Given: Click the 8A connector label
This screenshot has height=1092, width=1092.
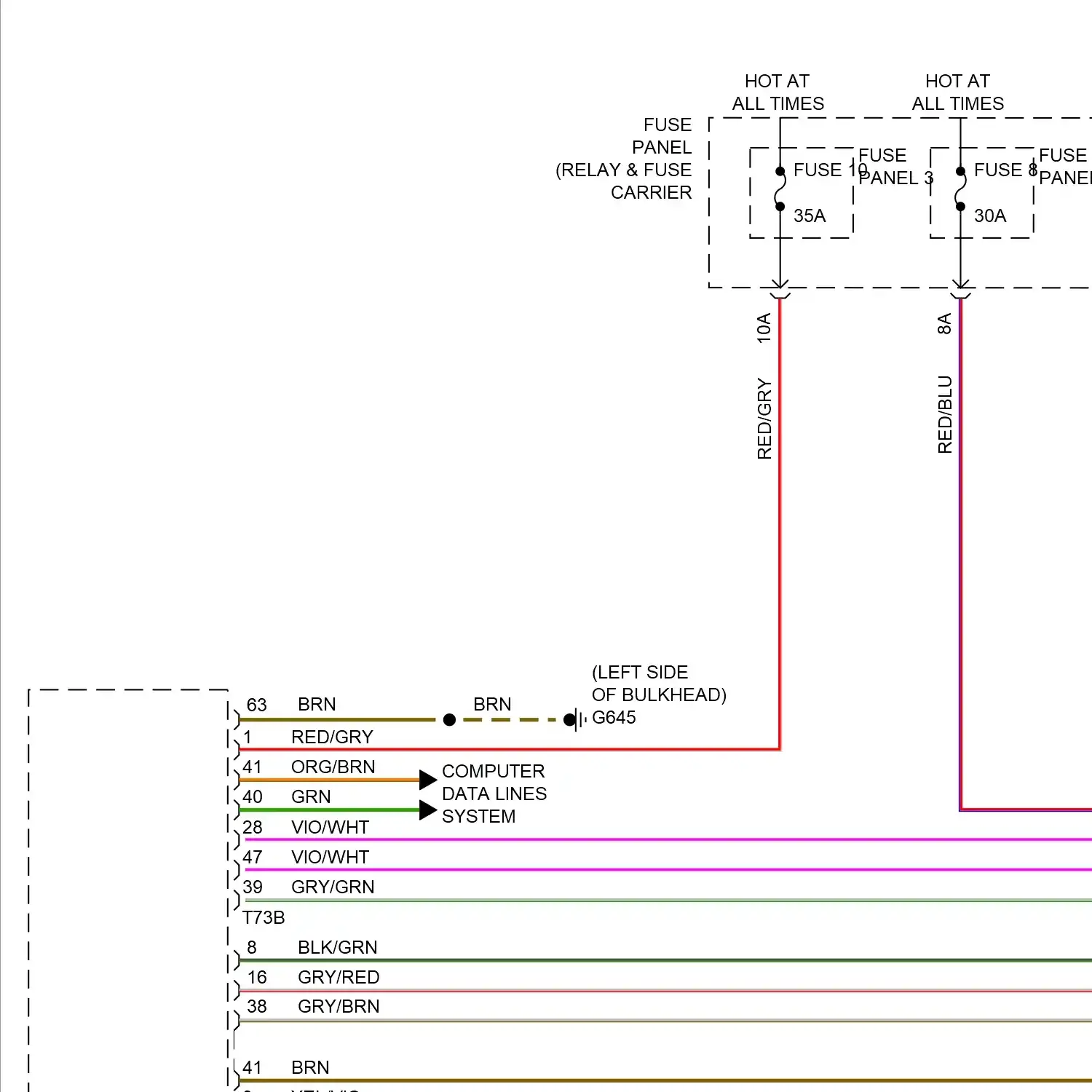Looking at the screenshot, I should click(944, 324).
